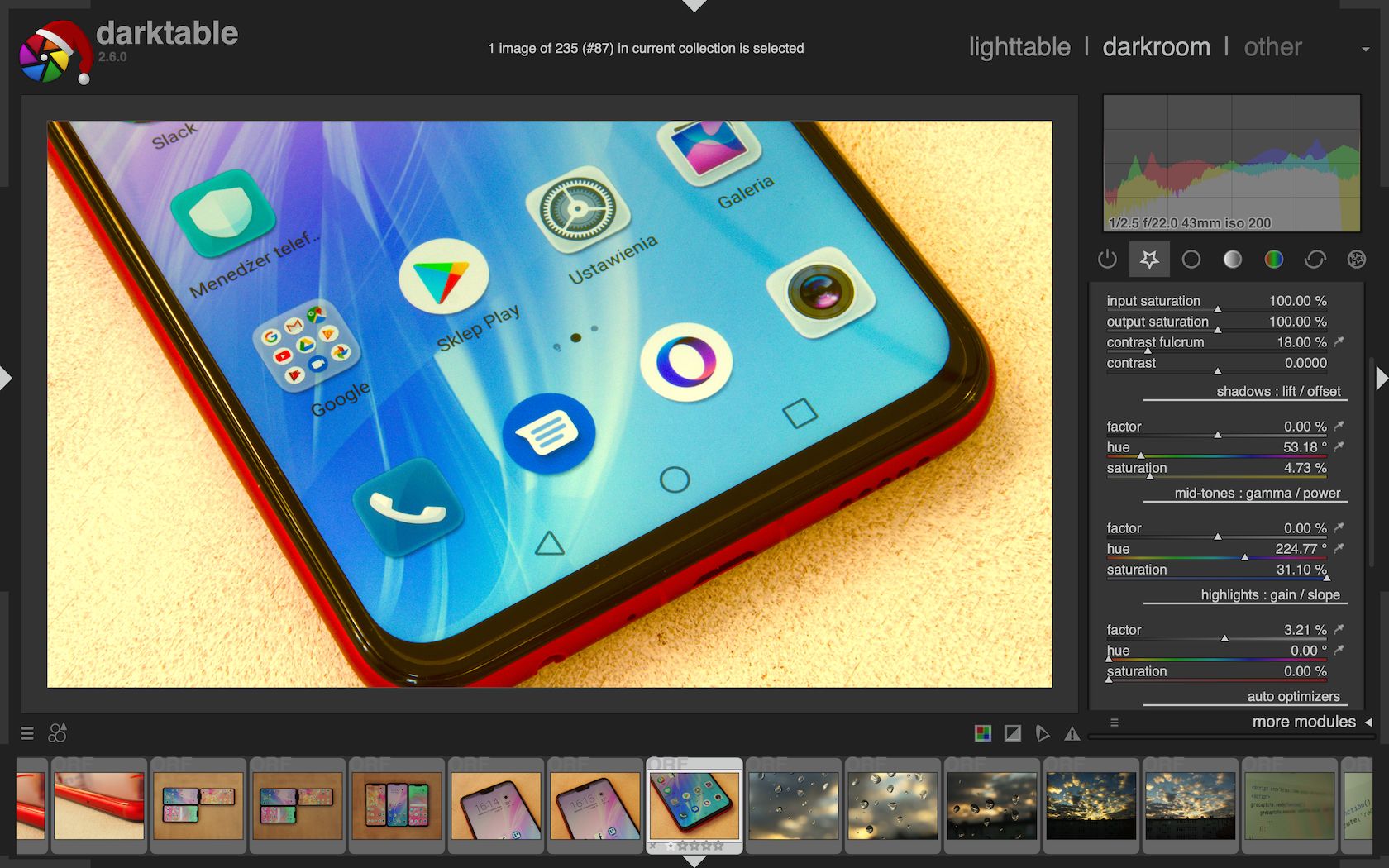1389x868 pixels.
Task: Click the histogram display
Action: point(1232,163)
